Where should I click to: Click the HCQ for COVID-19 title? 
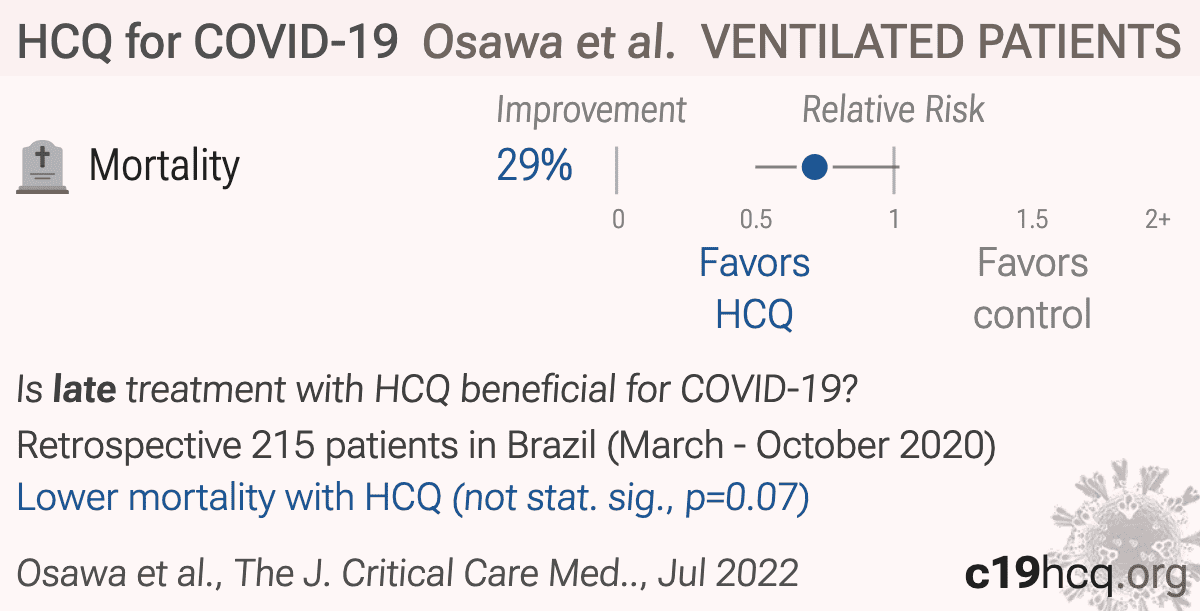209,42
